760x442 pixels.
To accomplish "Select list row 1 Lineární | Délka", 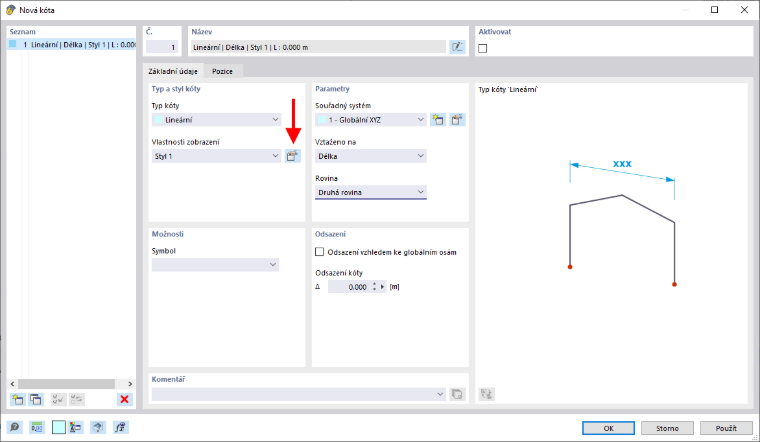I will click(72, 45).
